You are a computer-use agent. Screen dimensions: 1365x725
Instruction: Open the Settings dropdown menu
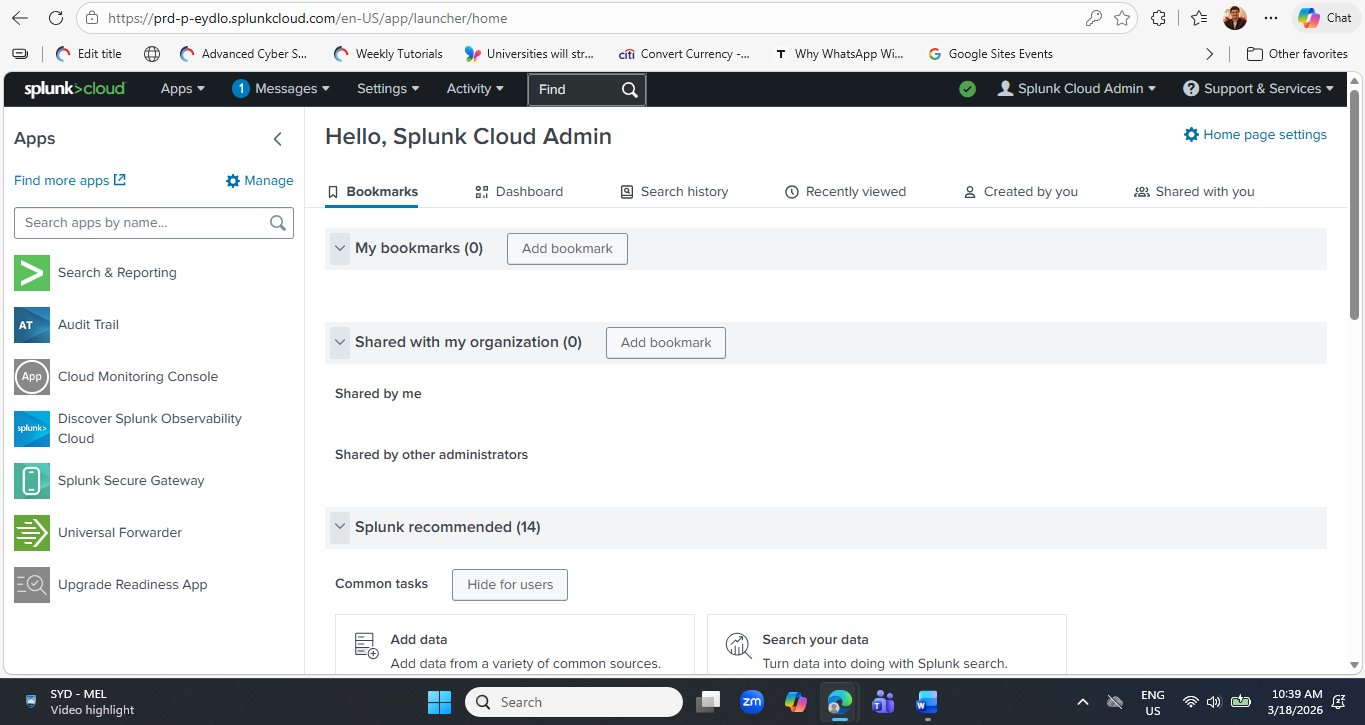tap(387, 88)
